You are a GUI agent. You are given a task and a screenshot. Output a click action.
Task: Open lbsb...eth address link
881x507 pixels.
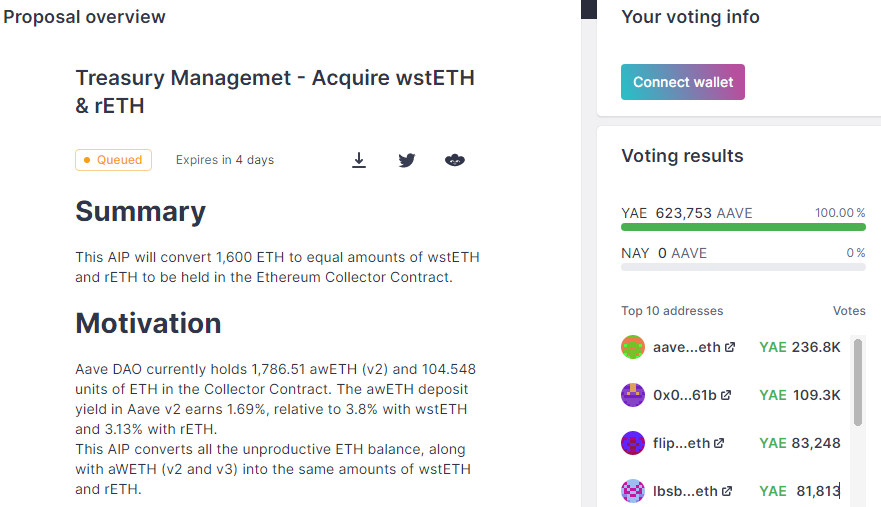(x=685, y=491)
